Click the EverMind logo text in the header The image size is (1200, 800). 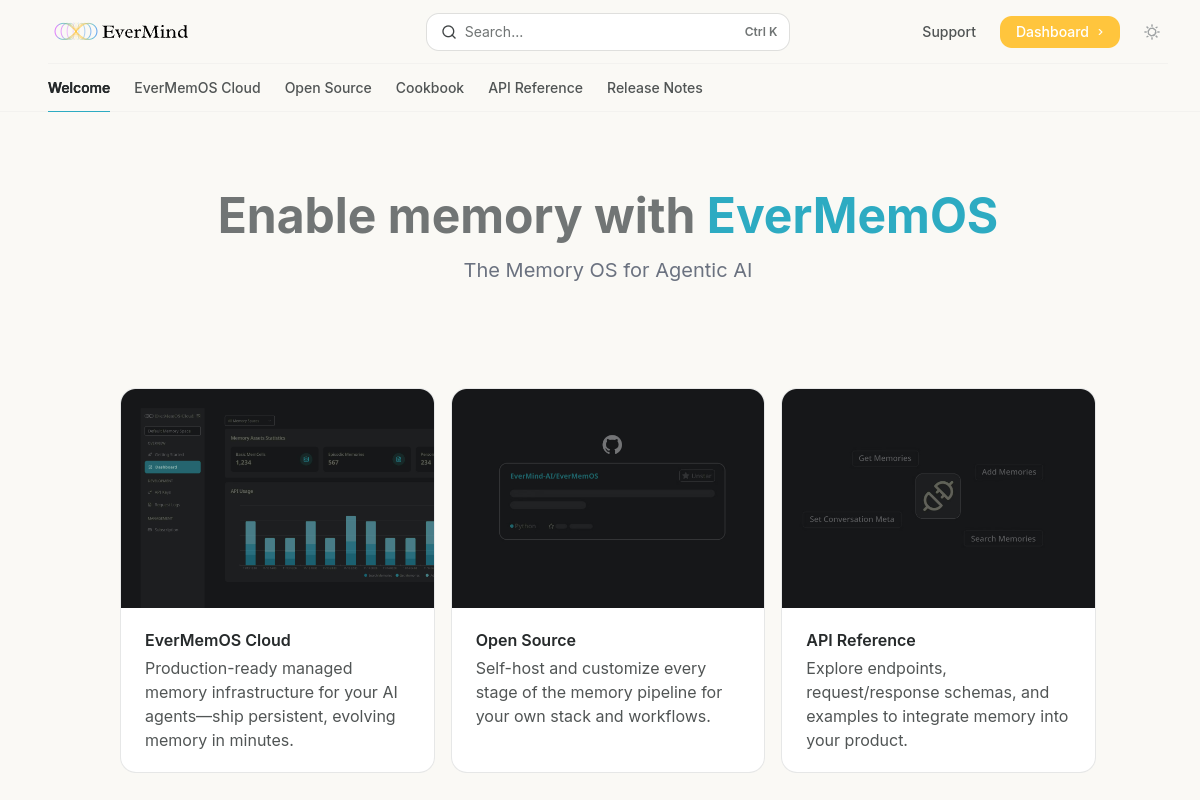tap(144, 31)
